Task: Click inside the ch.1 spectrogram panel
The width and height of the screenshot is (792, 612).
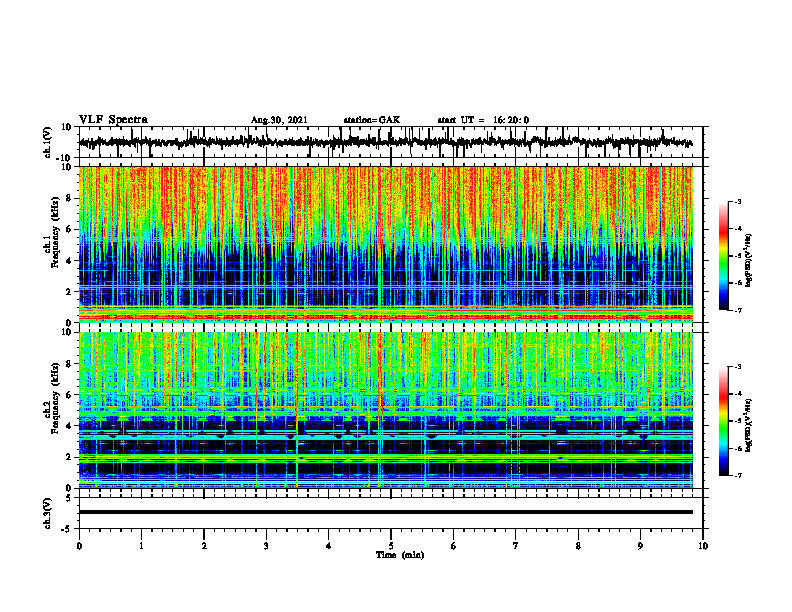Action: (385, 244)
